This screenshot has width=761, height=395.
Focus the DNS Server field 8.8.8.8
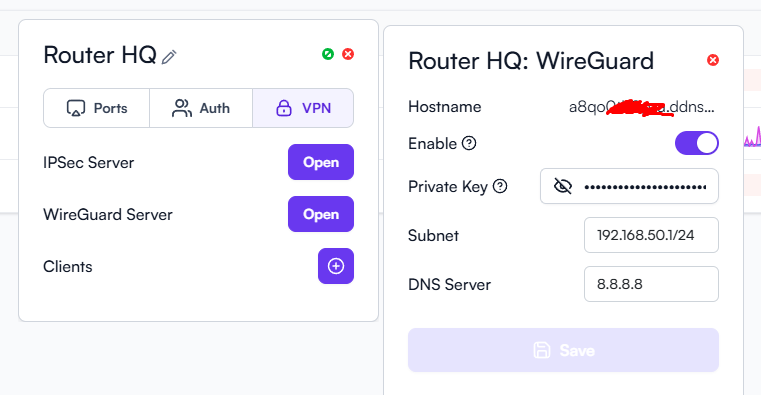[x=651, y=284]
